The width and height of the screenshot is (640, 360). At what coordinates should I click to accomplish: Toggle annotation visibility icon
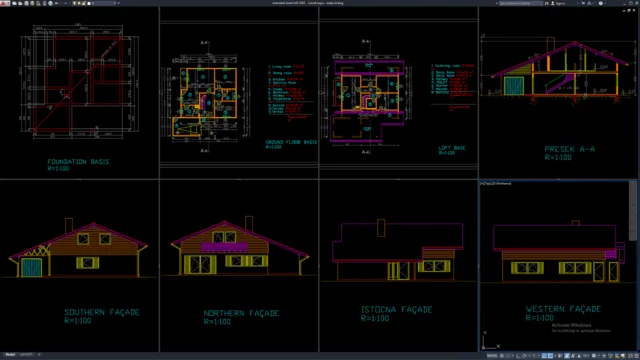coord(567,356)
